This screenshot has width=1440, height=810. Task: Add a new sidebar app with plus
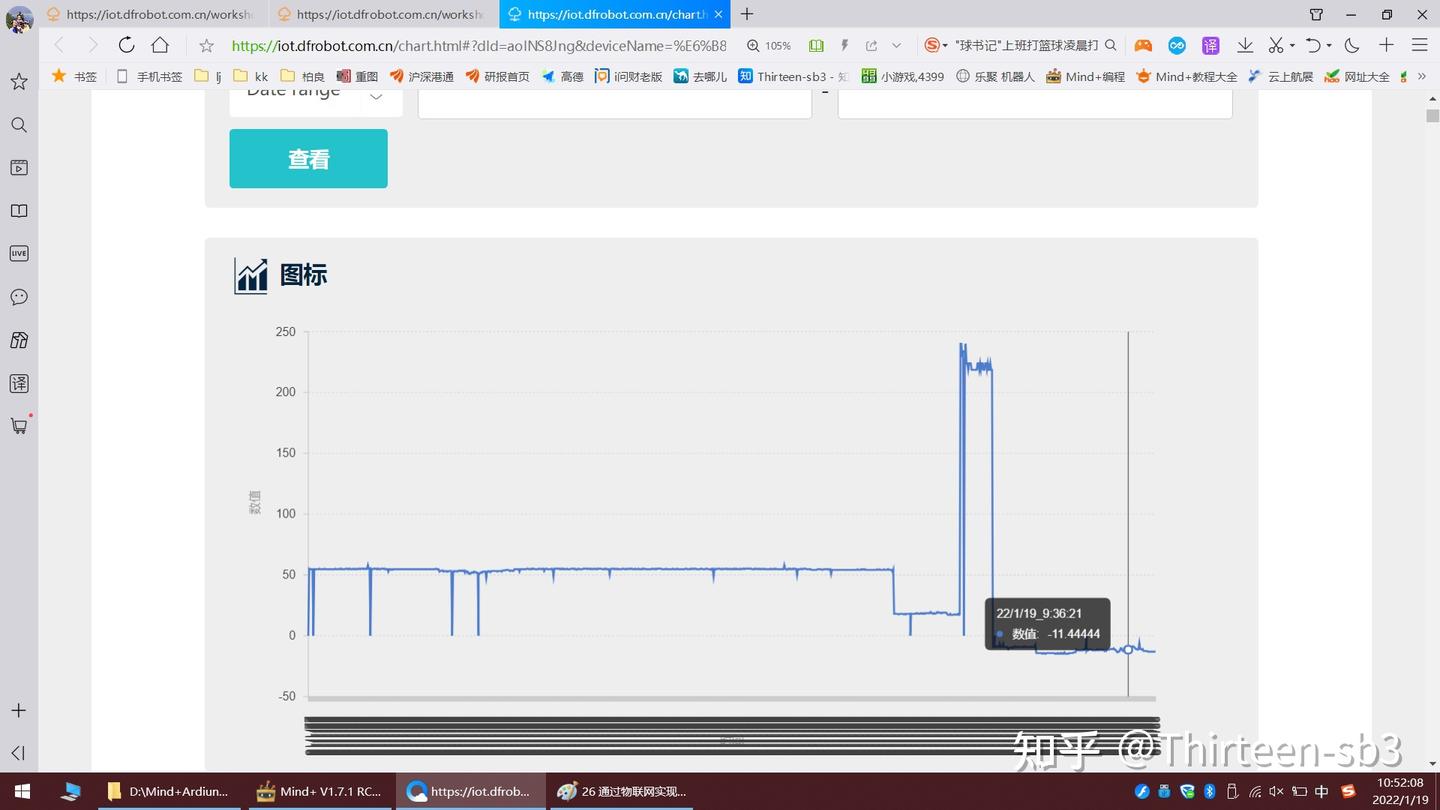pyautogui.click(x=19, y=710)
